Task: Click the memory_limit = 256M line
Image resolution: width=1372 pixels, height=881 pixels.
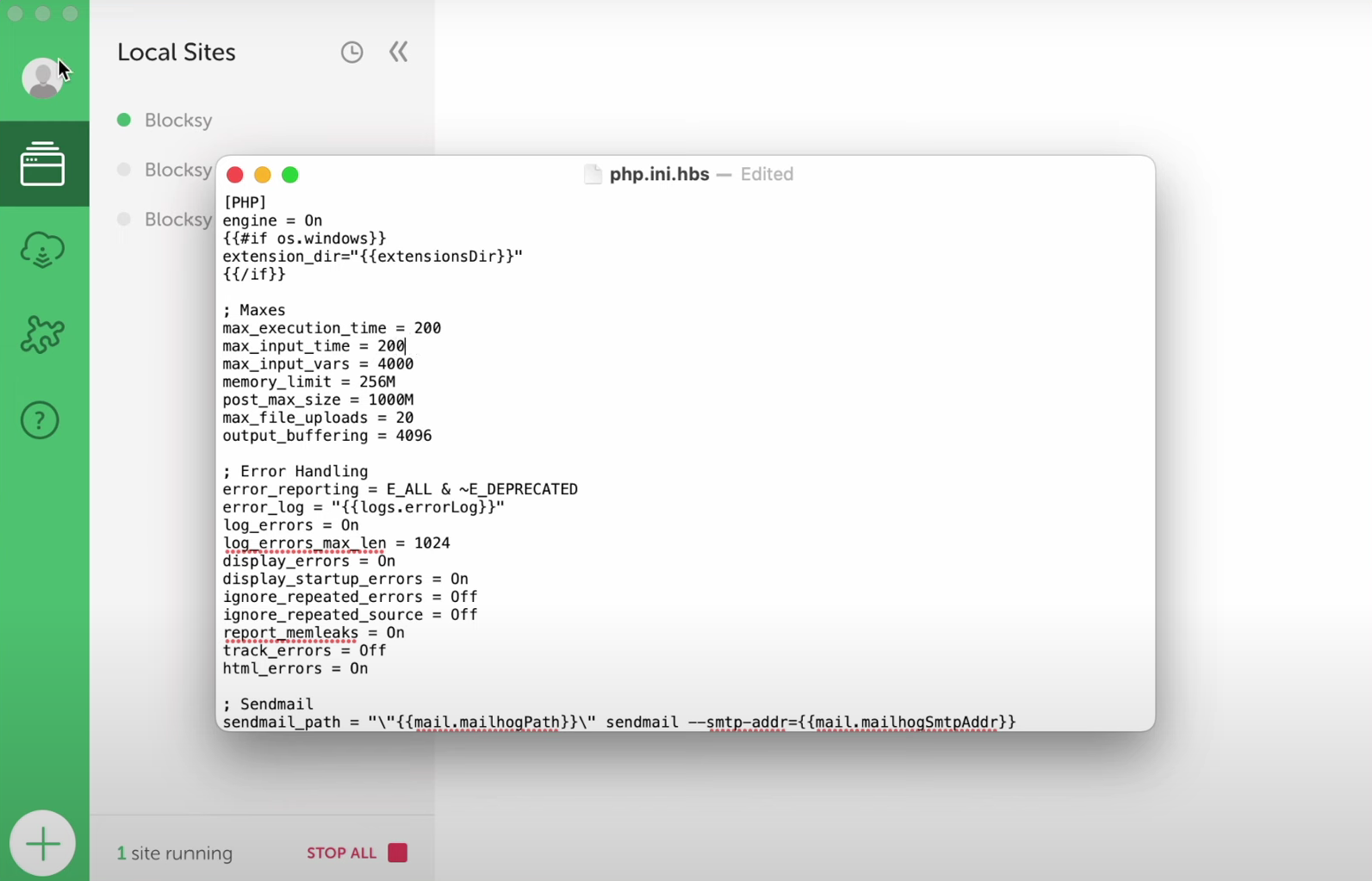Action: (x=309, y=382)
